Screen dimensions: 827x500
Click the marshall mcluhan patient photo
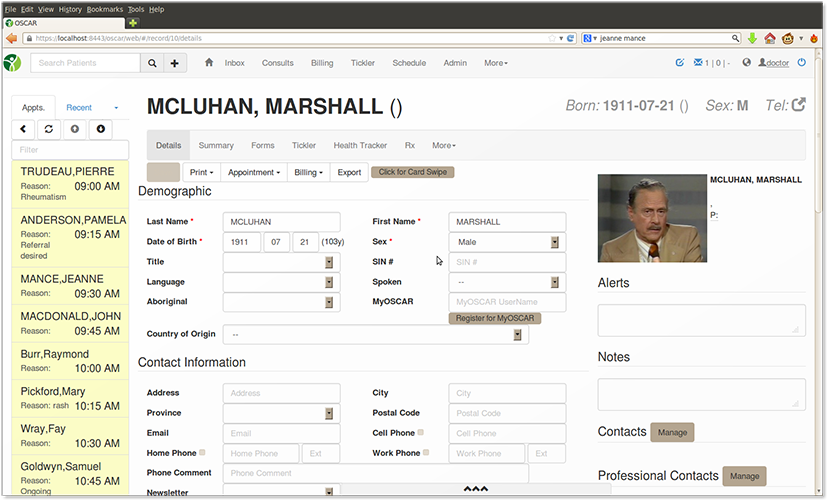(x=652, y=218)
